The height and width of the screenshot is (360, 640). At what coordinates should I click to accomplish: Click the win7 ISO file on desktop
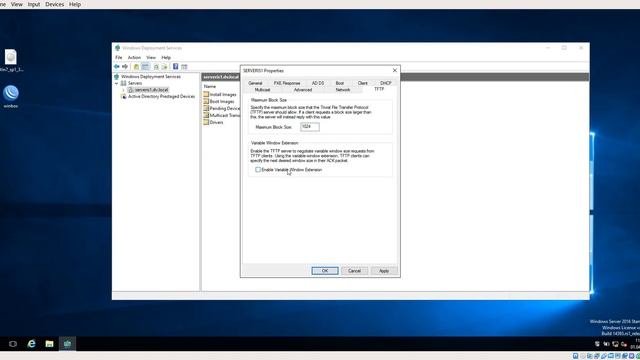pyautogui.click(x=11, y=60)
